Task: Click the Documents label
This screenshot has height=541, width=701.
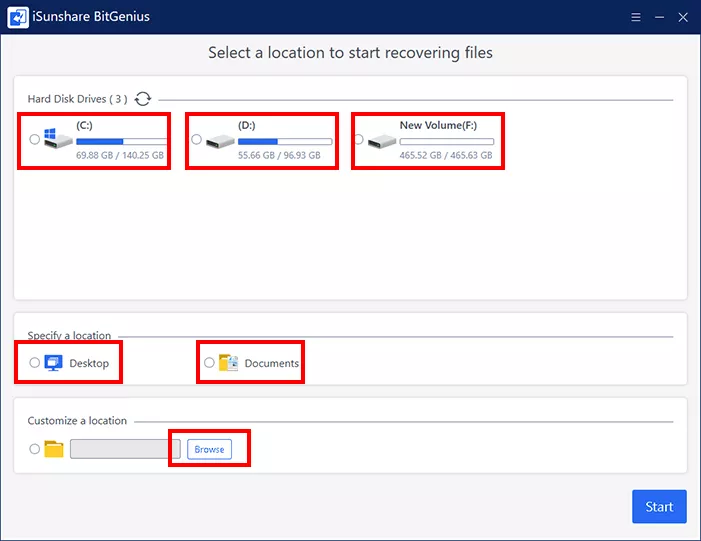Action: (271, 363)
